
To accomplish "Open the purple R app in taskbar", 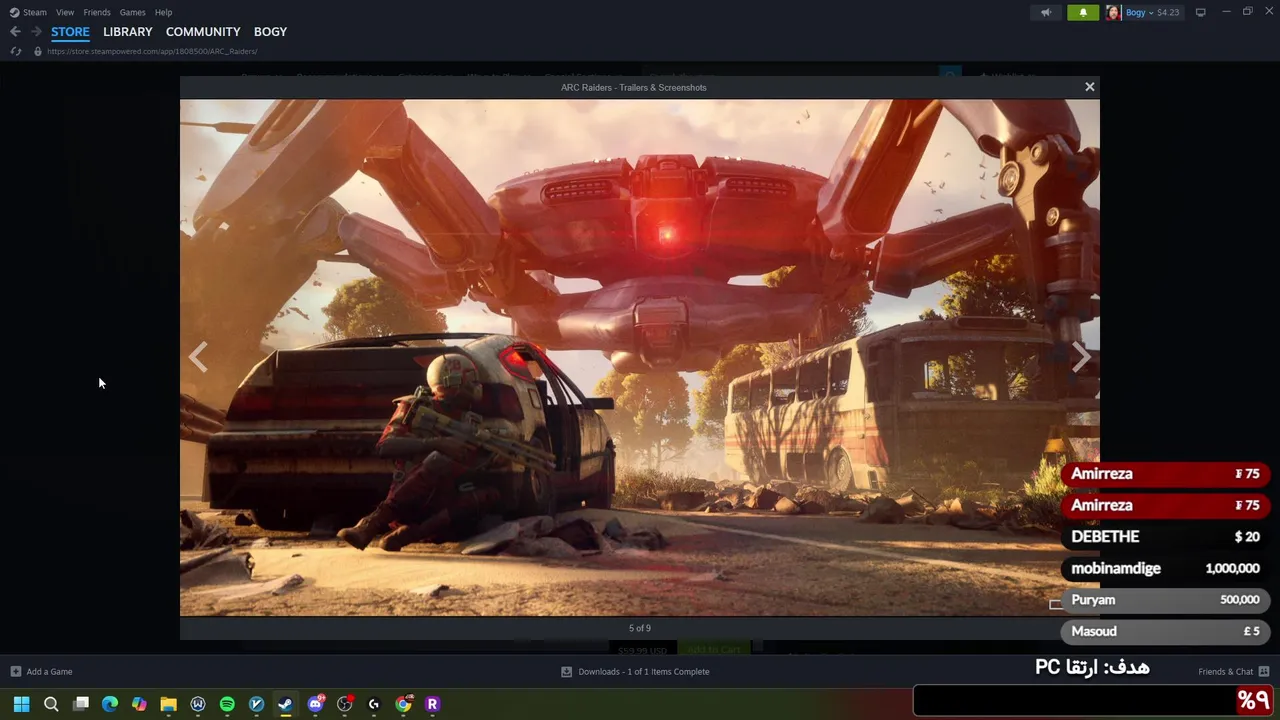I will (432, 704).
